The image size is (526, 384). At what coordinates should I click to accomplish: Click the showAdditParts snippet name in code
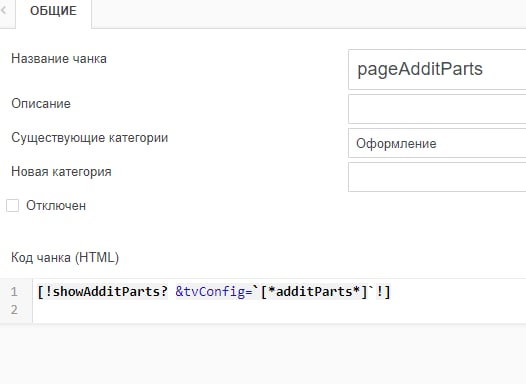pos(107,291)
